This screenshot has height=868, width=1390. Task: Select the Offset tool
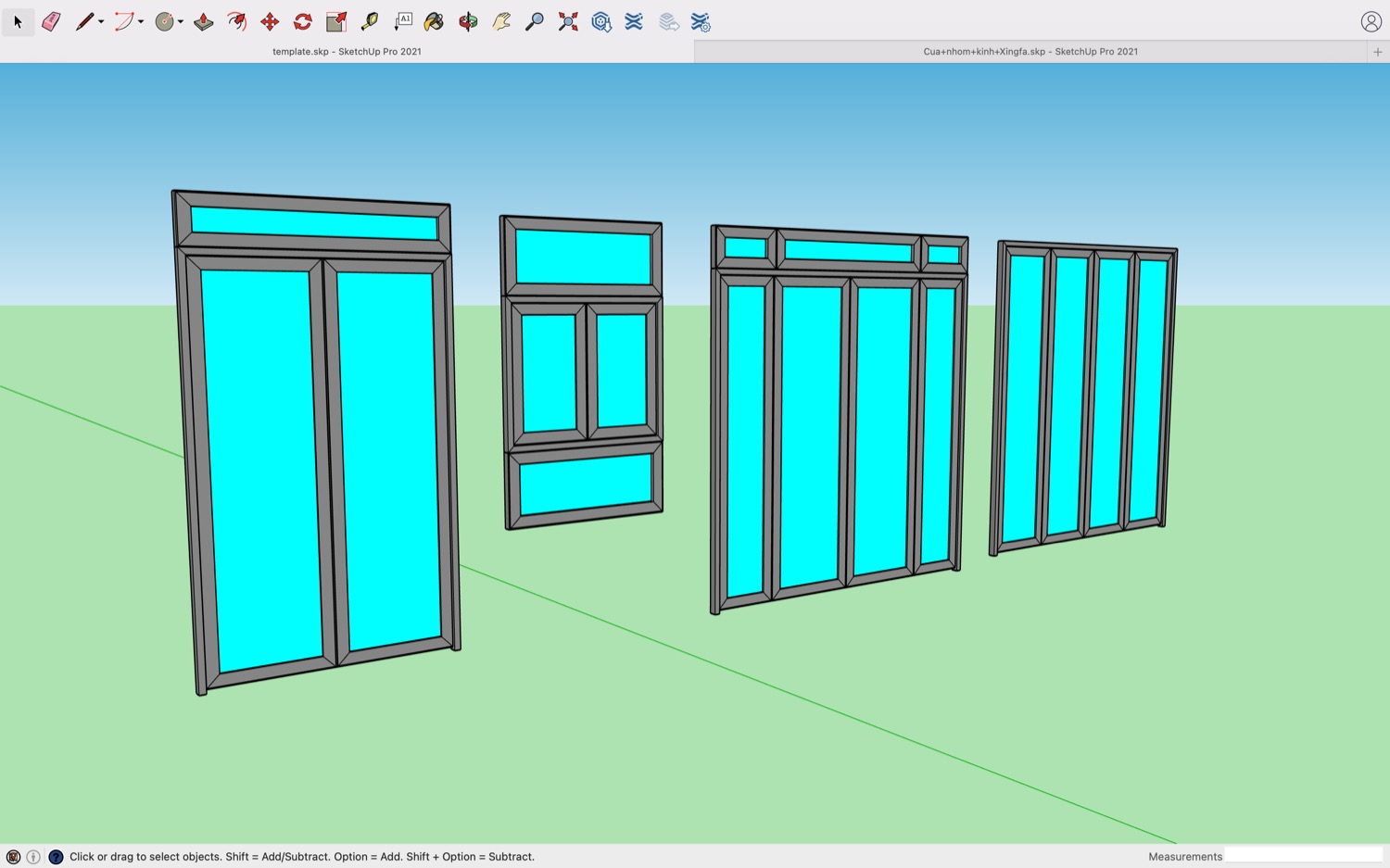[237, 21]
